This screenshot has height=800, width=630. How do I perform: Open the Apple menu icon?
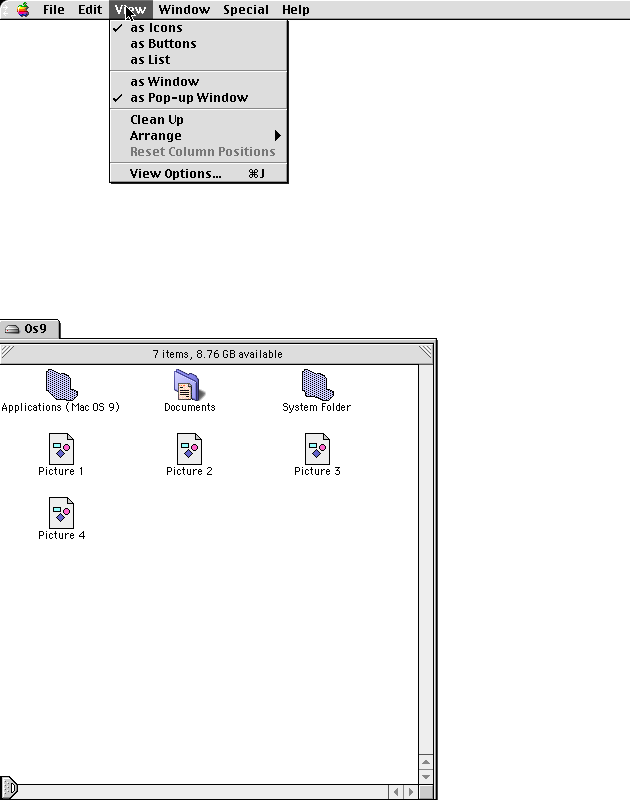click(22, 10)
